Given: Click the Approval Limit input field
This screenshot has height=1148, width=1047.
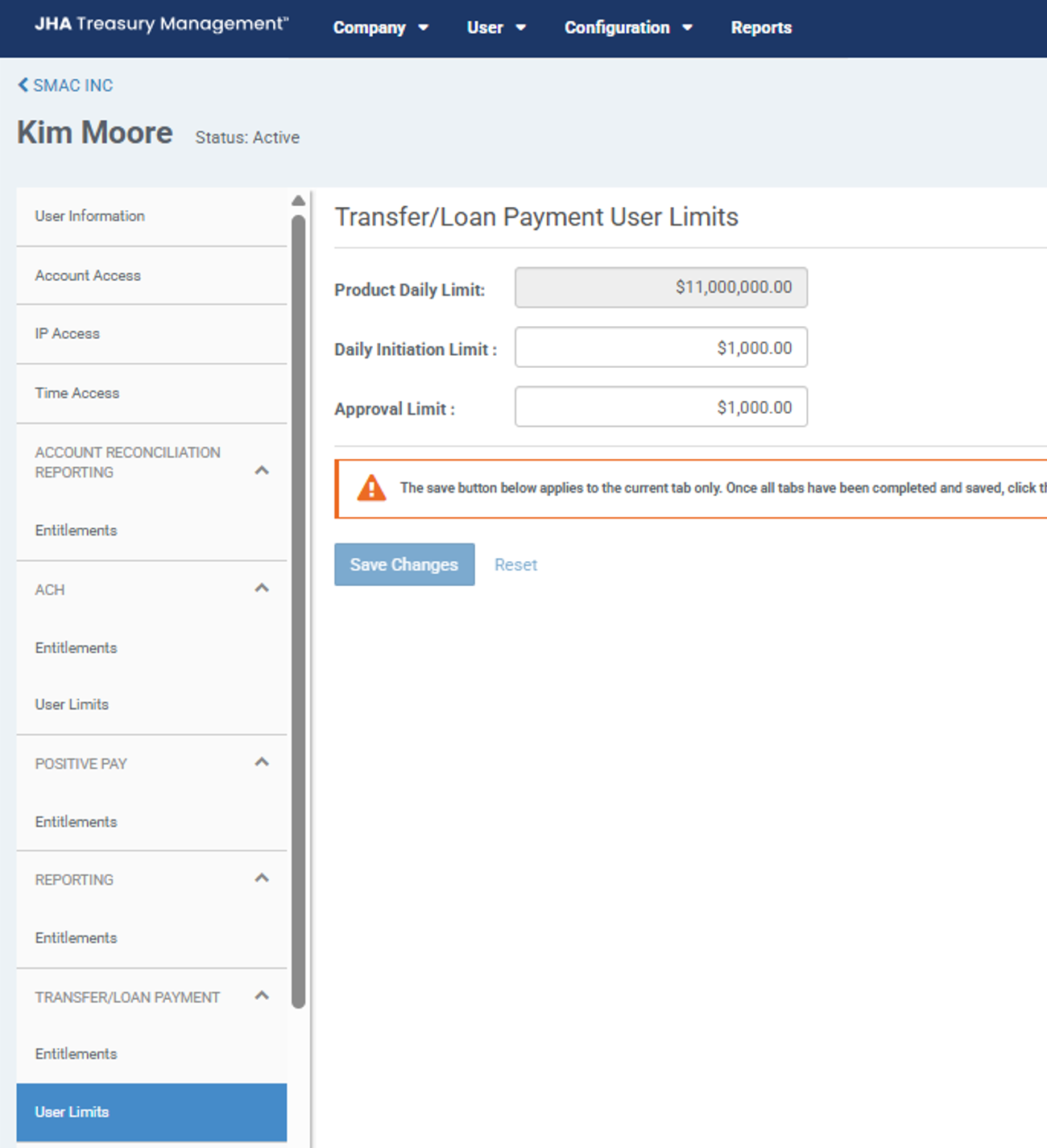Looking at the screenshot, I should (x=660, y=407).
